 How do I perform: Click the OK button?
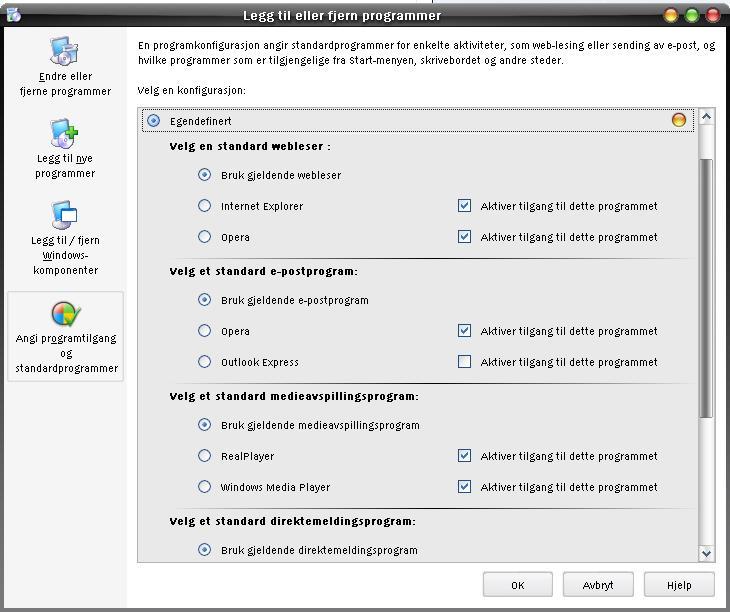[517, 585]
